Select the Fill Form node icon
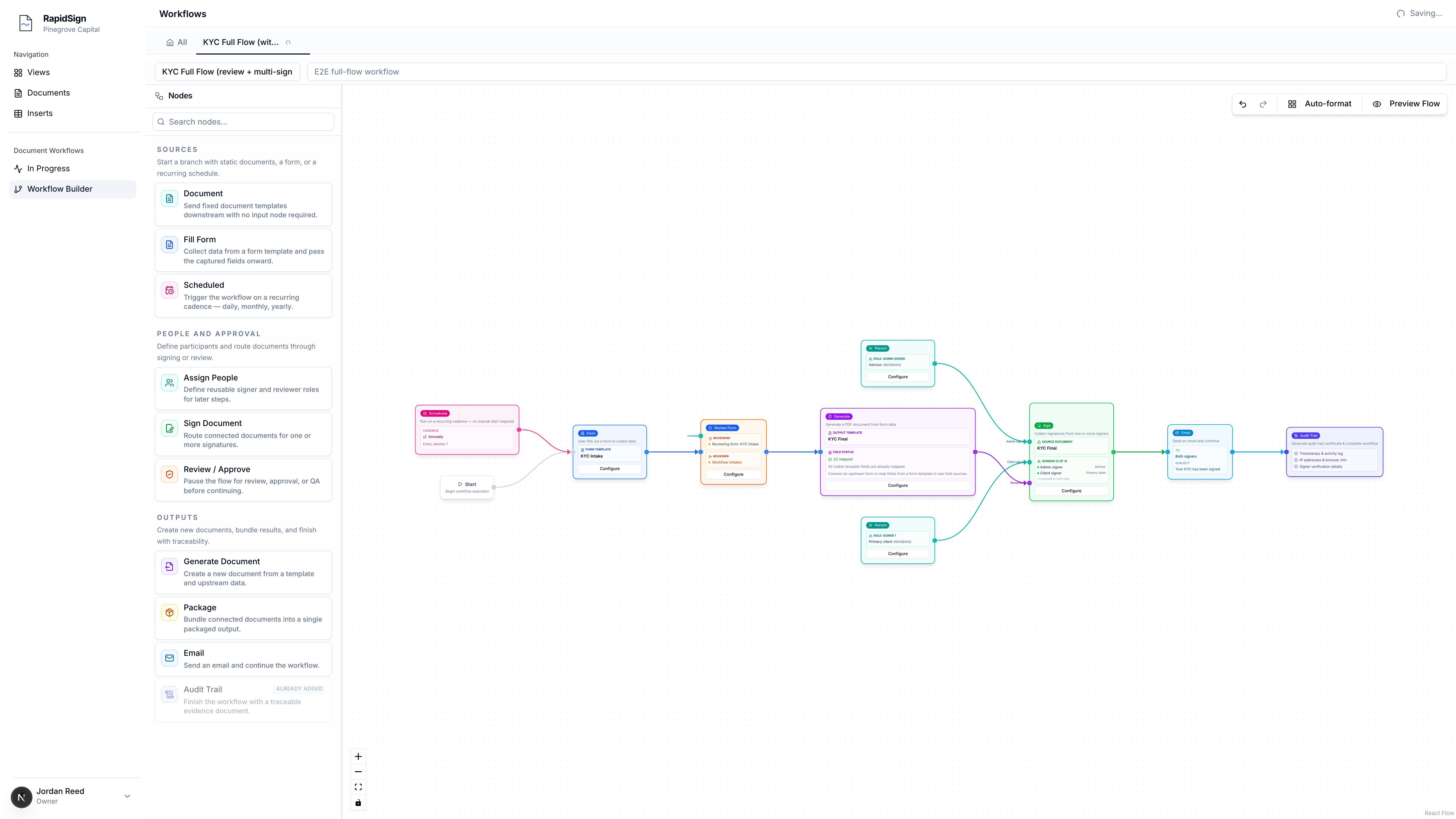Screen dimensions: 1456x819 (169, 245)
